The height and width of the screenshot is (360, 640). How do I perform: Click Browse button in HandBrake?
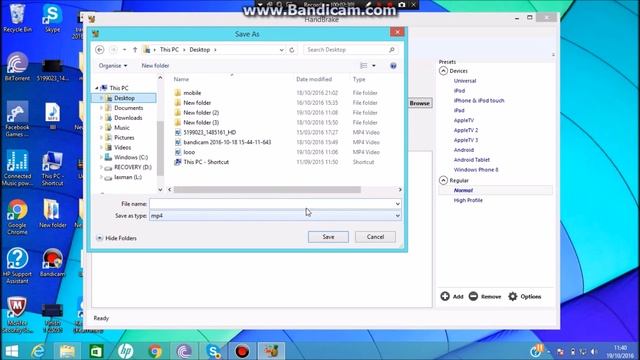click(x=420, y=103)
